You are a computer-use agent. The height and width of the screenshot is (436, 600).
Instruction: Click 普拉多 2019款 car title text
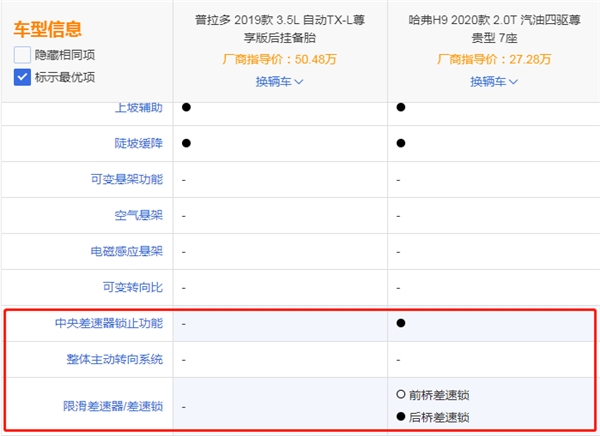pos(280,29)
